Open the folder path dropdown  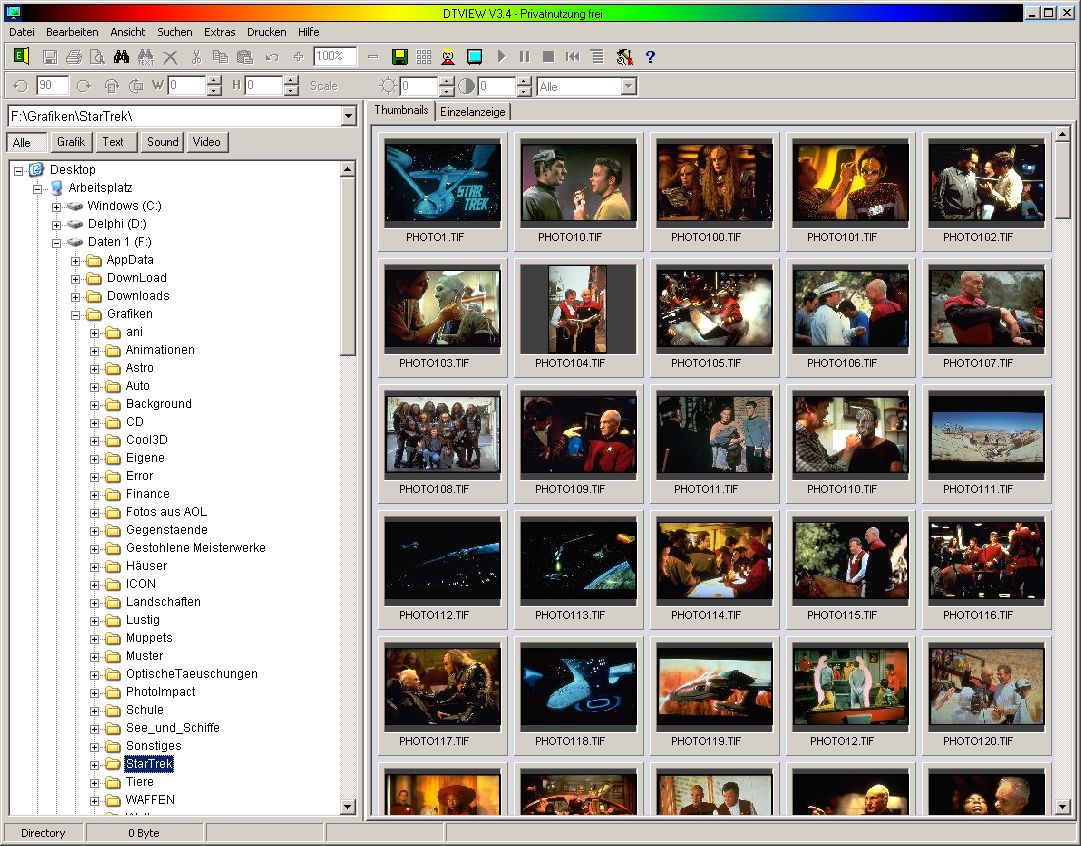click(x=348, y=116)
